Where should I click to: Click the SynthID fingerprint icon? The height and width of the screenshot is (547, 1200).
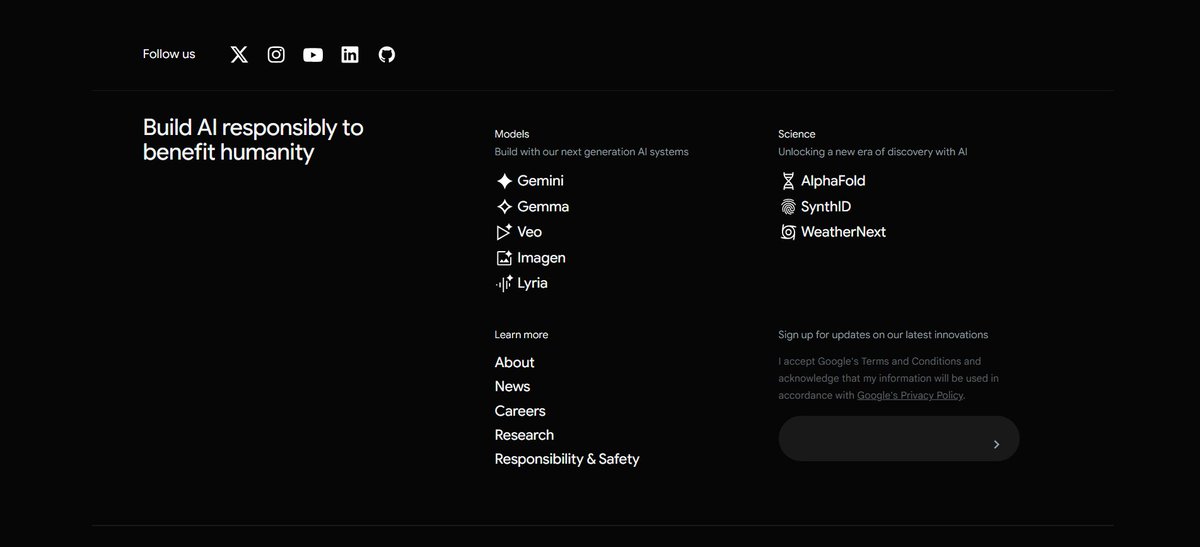[788, 207]
